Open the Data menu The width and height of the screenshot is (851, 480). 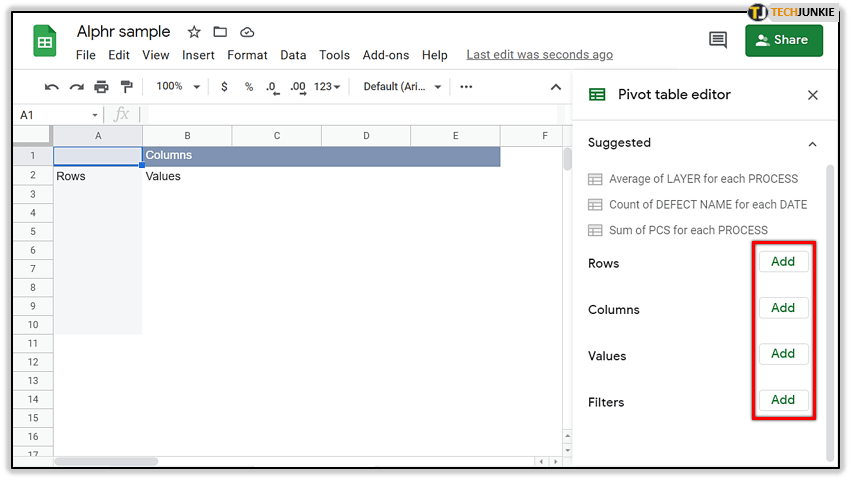293,55
